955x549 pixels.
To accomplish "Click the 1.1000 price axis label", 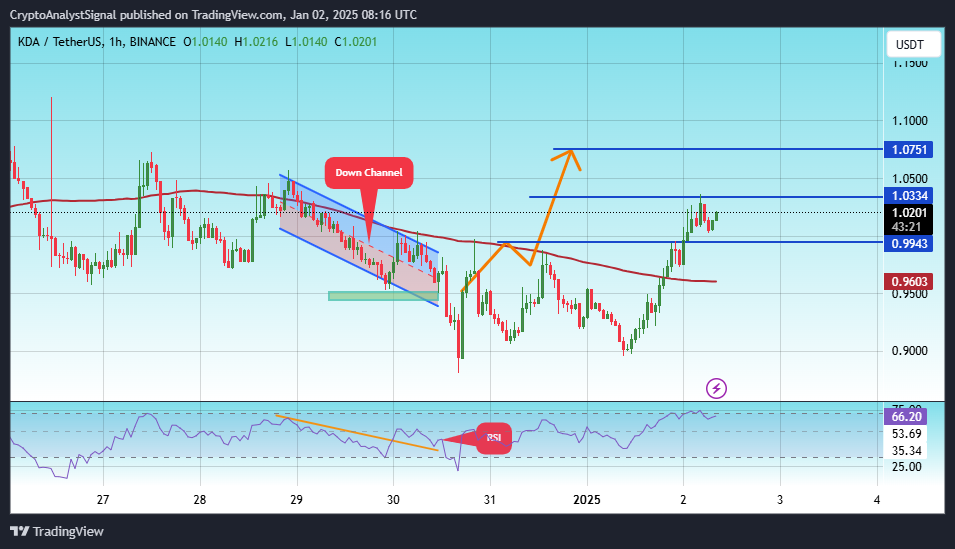I will click(909, 121).
